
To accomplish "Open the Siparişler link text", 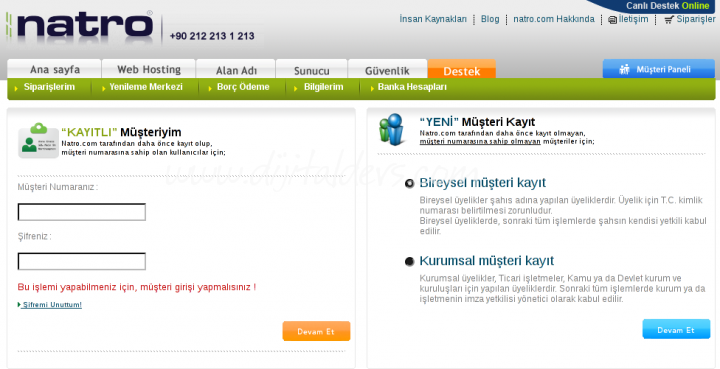I will coord(696,19).
